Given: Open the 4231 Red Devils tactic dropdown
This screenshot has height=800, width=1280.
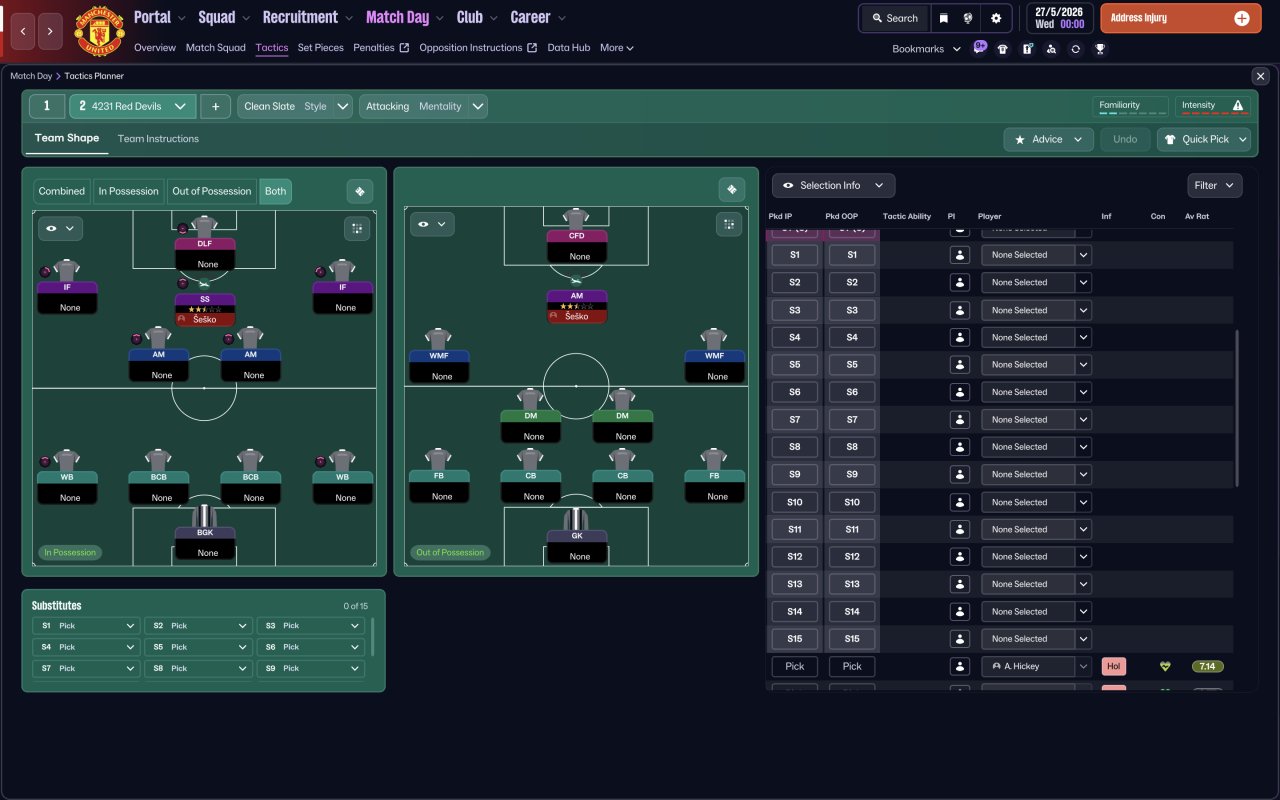Looking at the screenshot, I should click(x=132, y=106).
